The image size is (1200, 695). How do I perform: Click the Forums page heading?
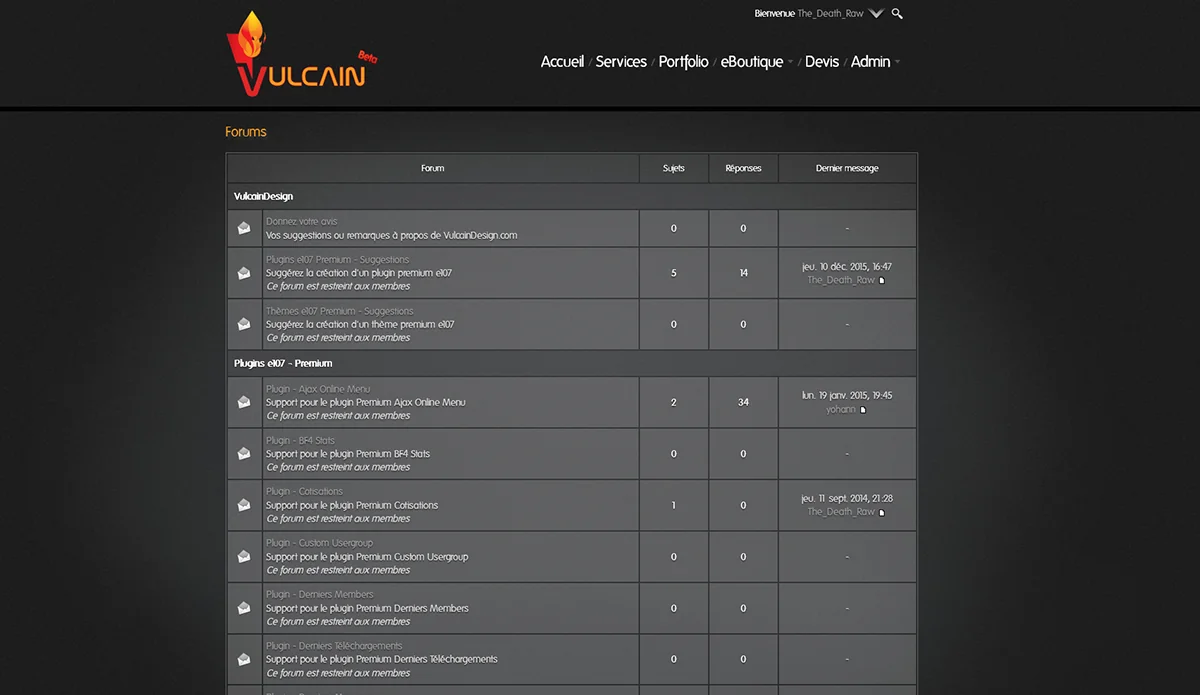[x=246, y=132]
